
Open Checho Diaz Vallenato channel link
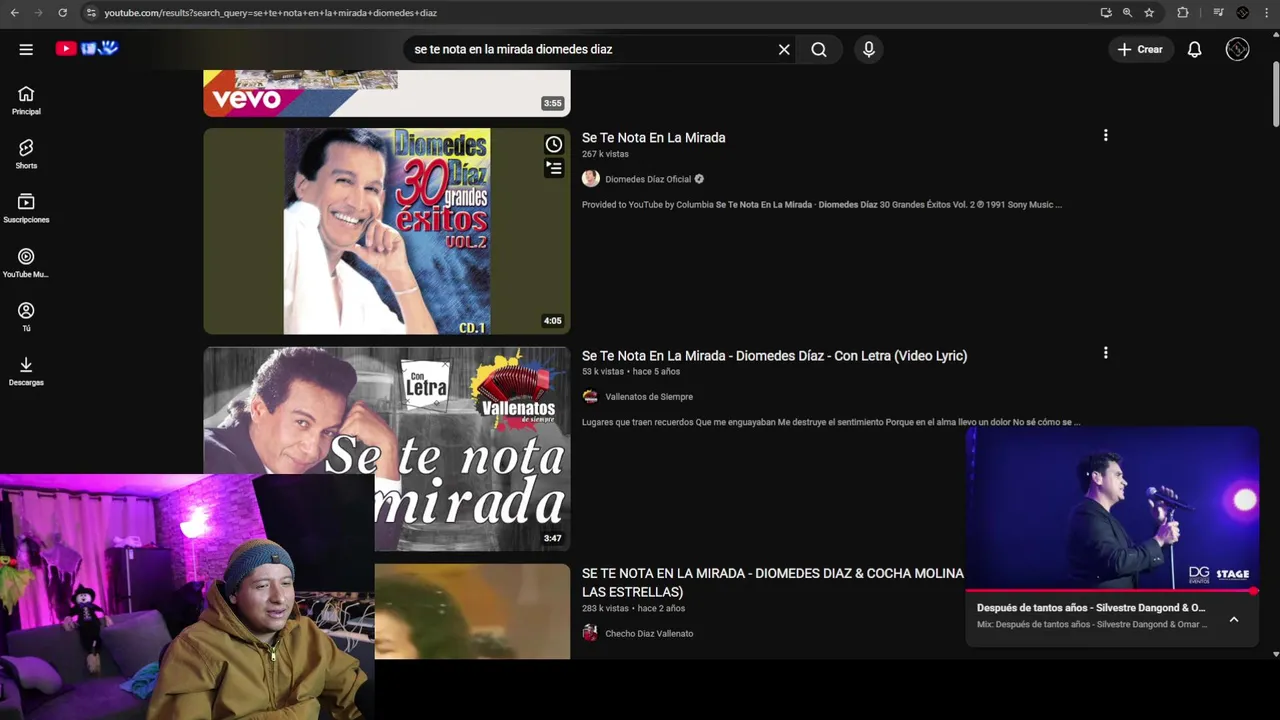click(648, 633)
